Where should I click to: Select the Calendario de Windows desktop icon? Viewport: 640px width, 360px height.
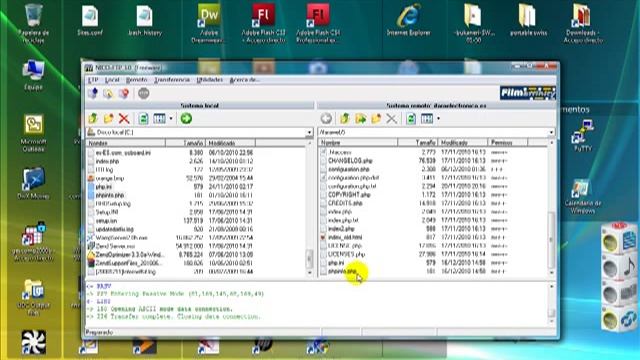pyautogui.click(x=583, y=197)
